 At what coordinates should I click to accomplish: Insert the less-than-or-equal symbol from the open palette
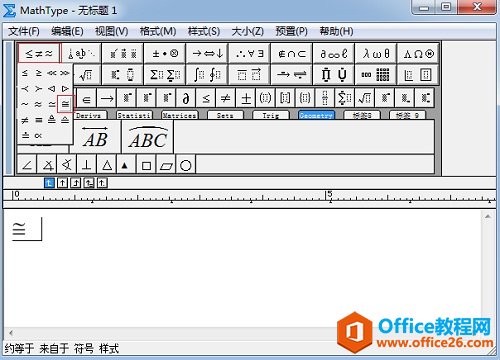(25, 73)
